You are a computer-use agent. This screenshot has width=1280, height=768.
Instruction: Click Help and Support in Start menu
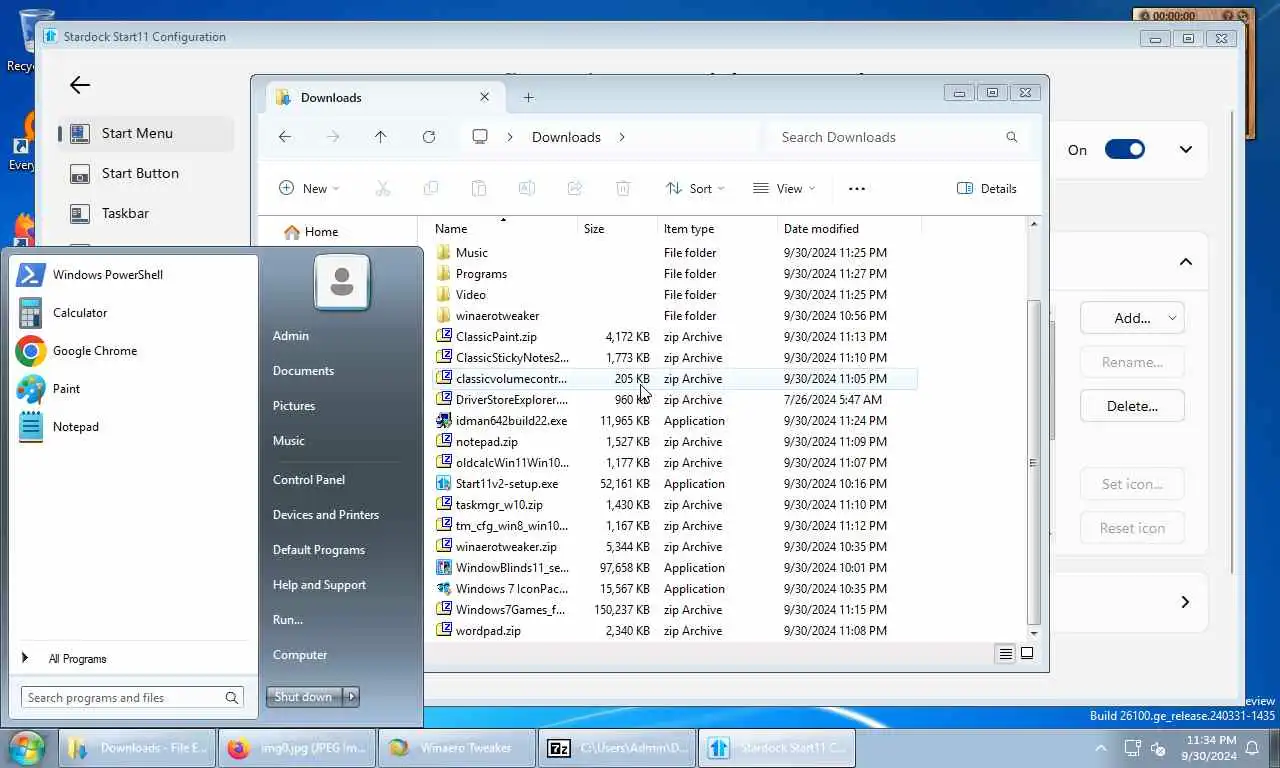[319, 585]
